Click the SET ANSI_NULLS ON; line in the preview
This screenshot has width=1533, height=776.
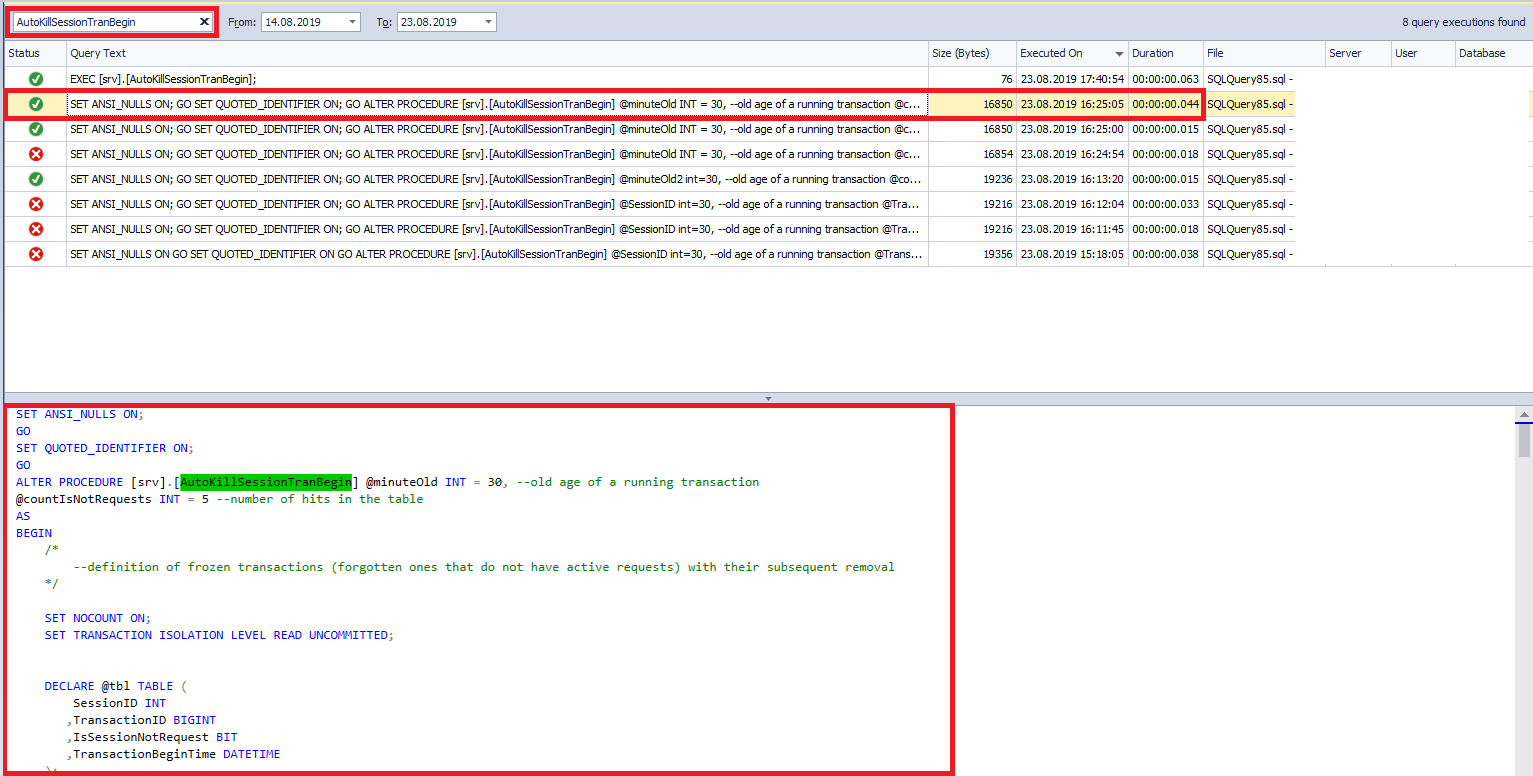point(80,414)
